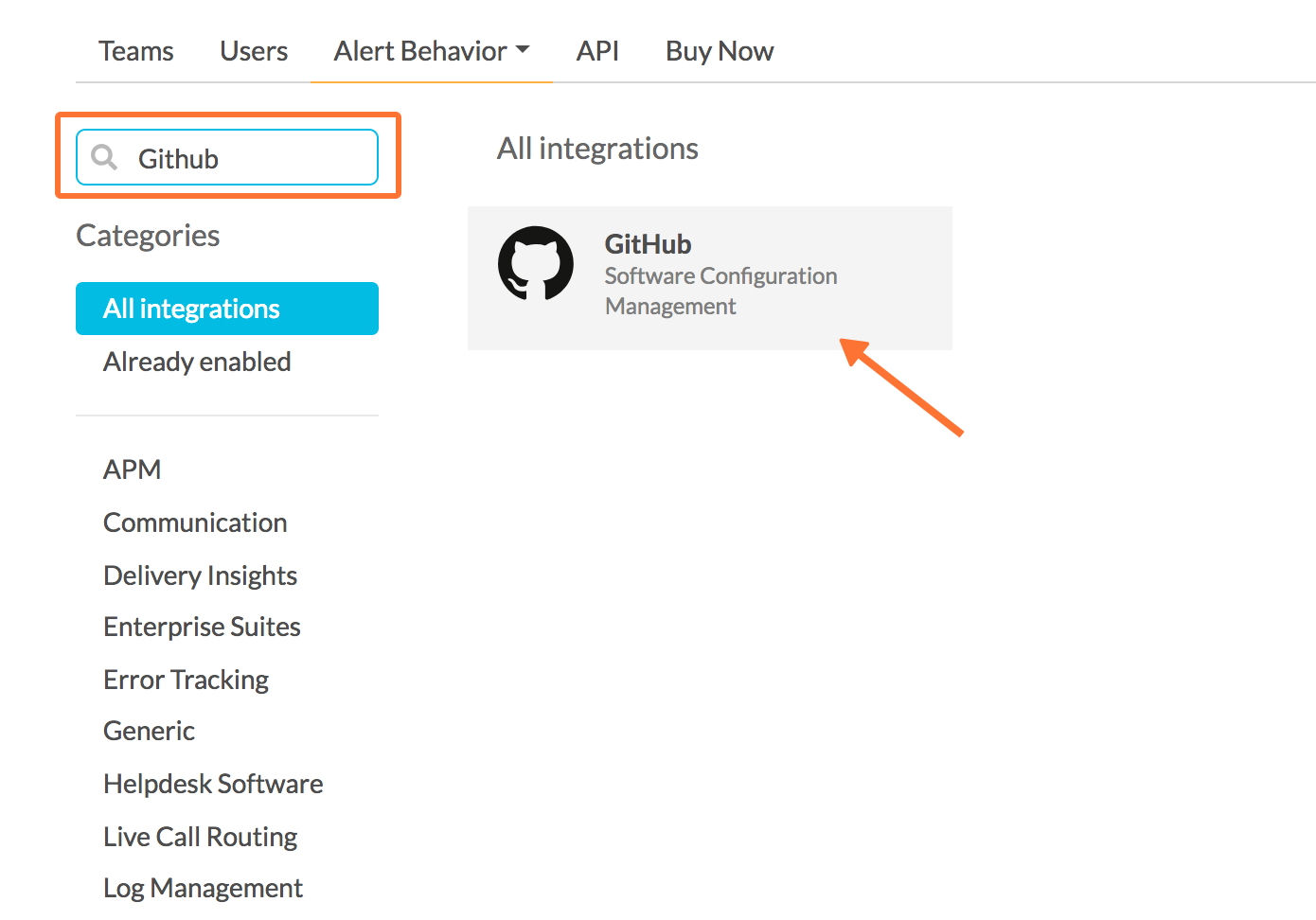Open the GitHub integration title
The width and height of the screenshot is (1316, 920).
649,244
